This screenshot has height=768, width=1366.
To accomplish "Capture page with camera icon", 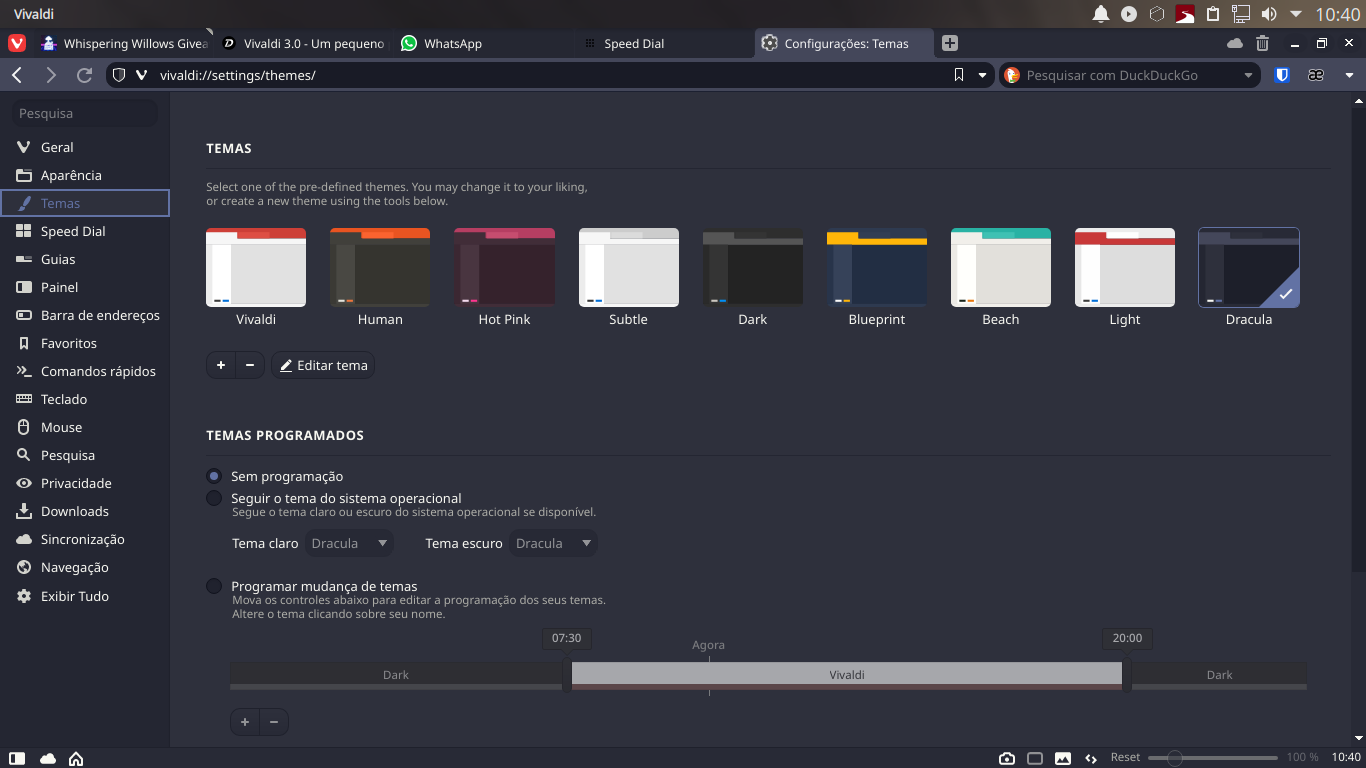I will (x=1007, y=758).
